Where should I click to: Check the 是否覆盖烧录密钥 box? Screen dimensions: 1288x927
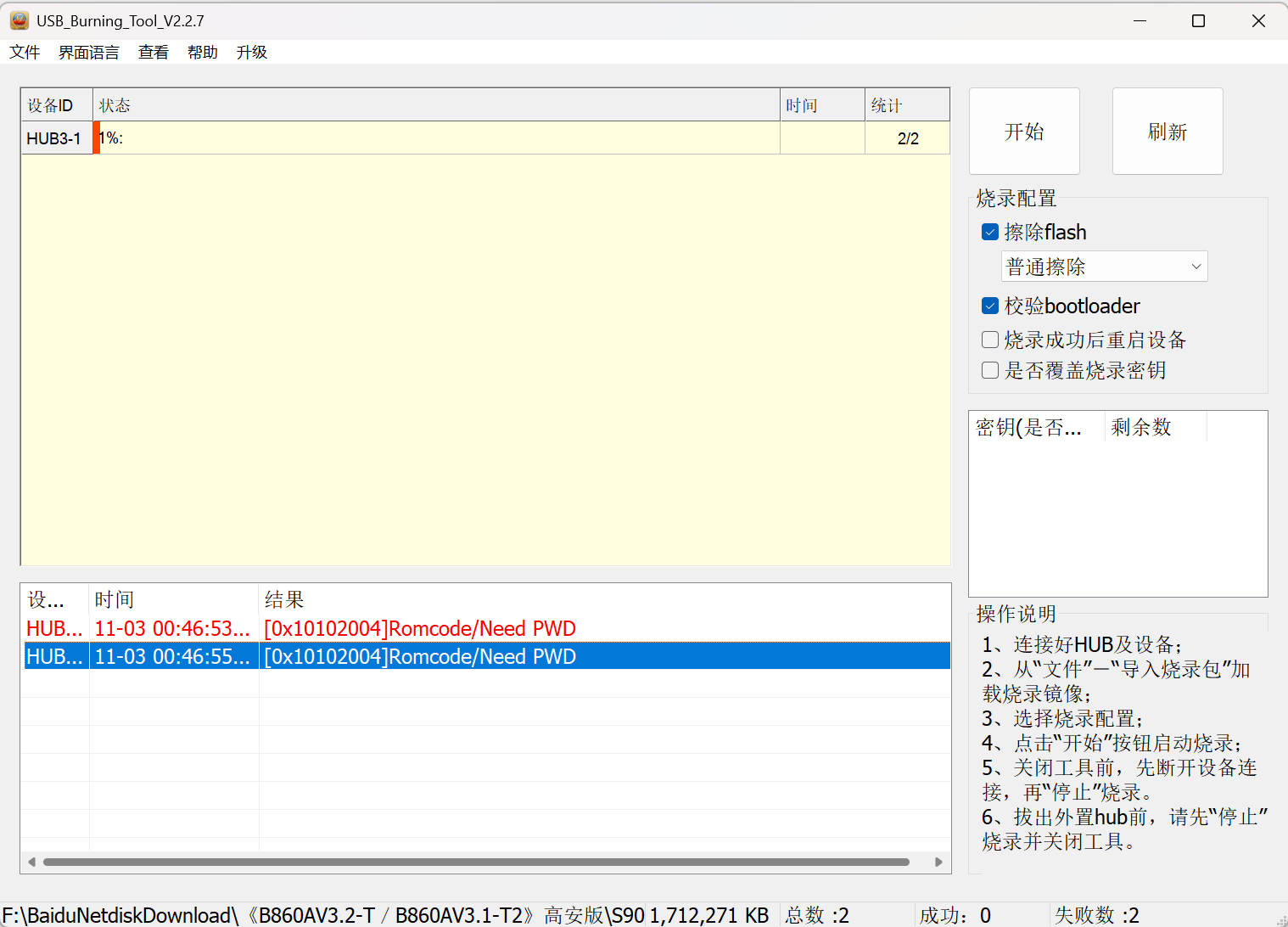tap(989, 370)
